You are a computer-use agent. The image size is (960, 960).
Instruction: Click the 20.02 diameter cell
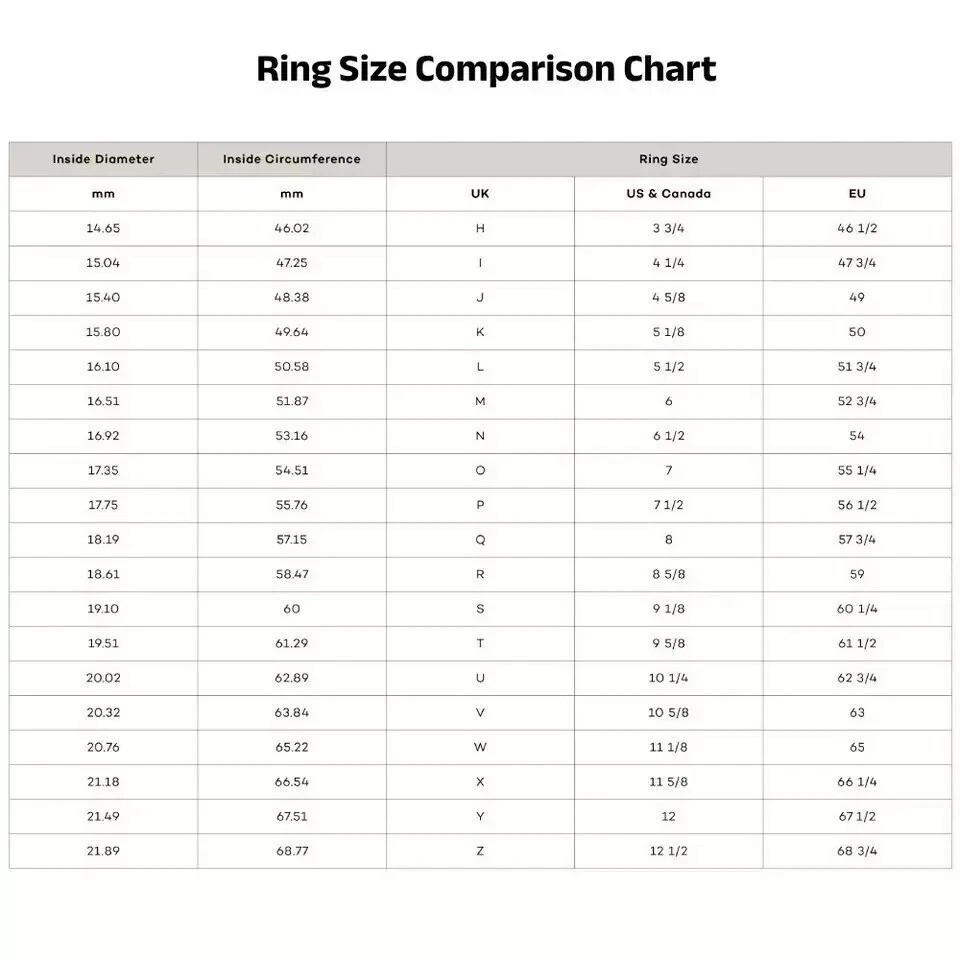103,678
